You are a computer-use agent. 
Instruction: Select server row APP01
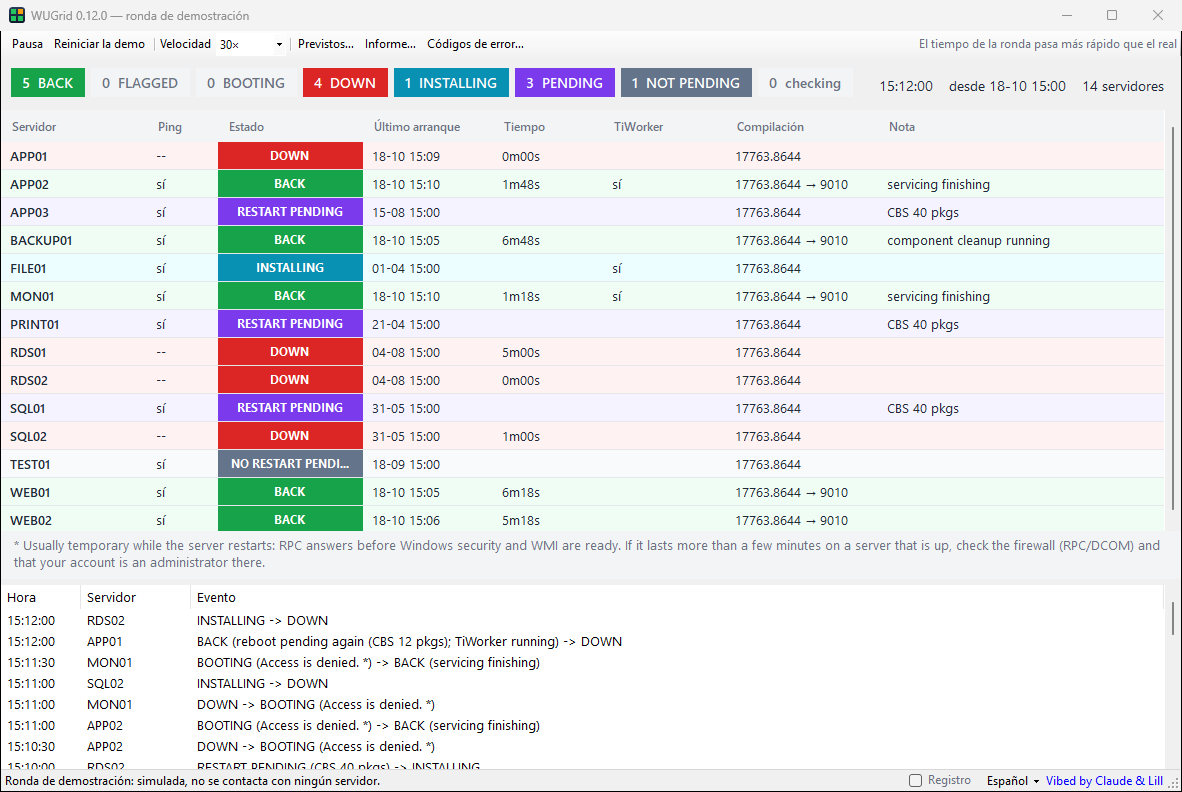(x=582, y=156)
